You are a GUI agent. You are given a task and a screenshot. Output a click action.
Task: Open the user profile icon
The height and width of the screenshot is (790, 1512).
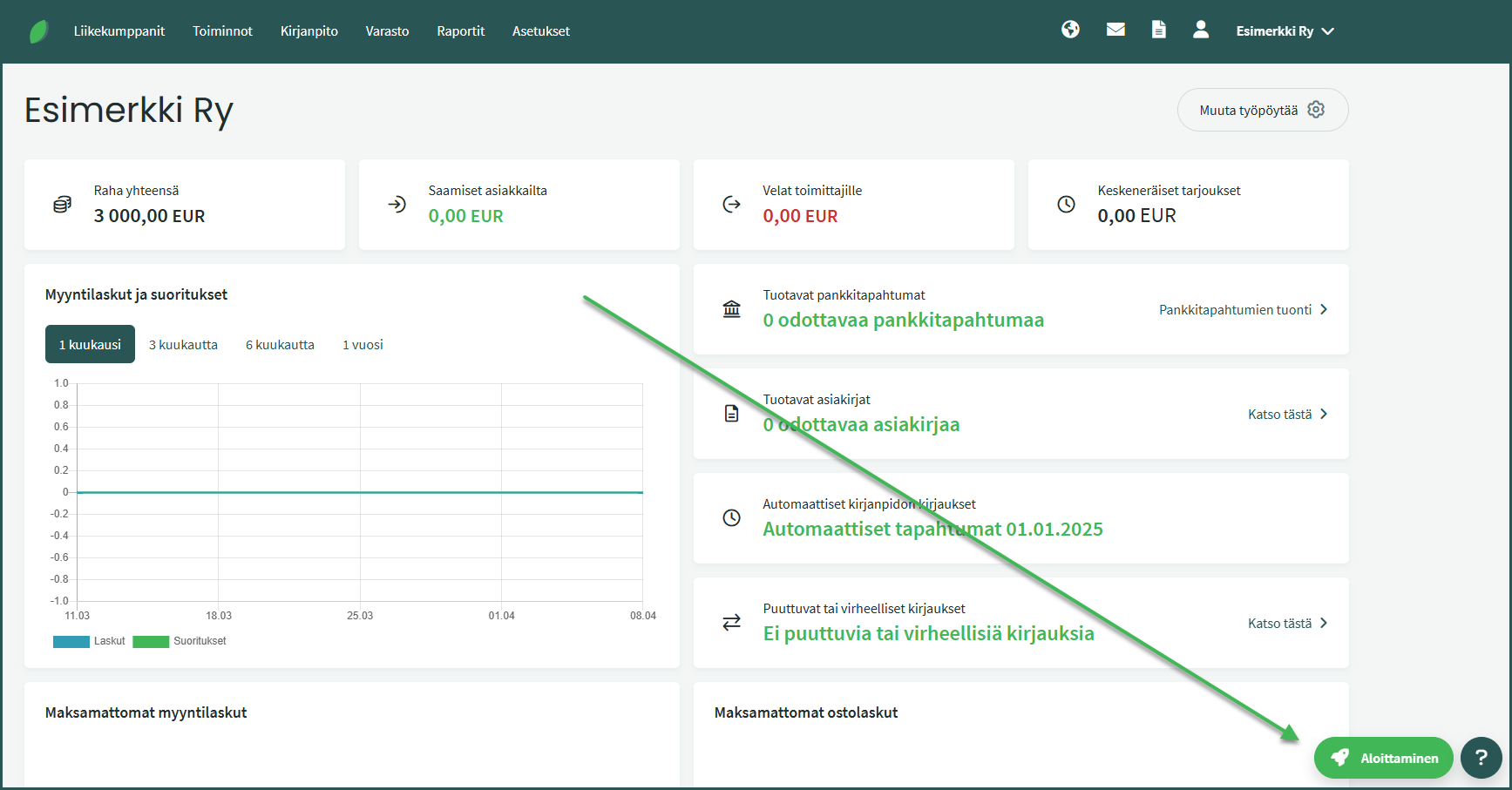(1200, 30)
